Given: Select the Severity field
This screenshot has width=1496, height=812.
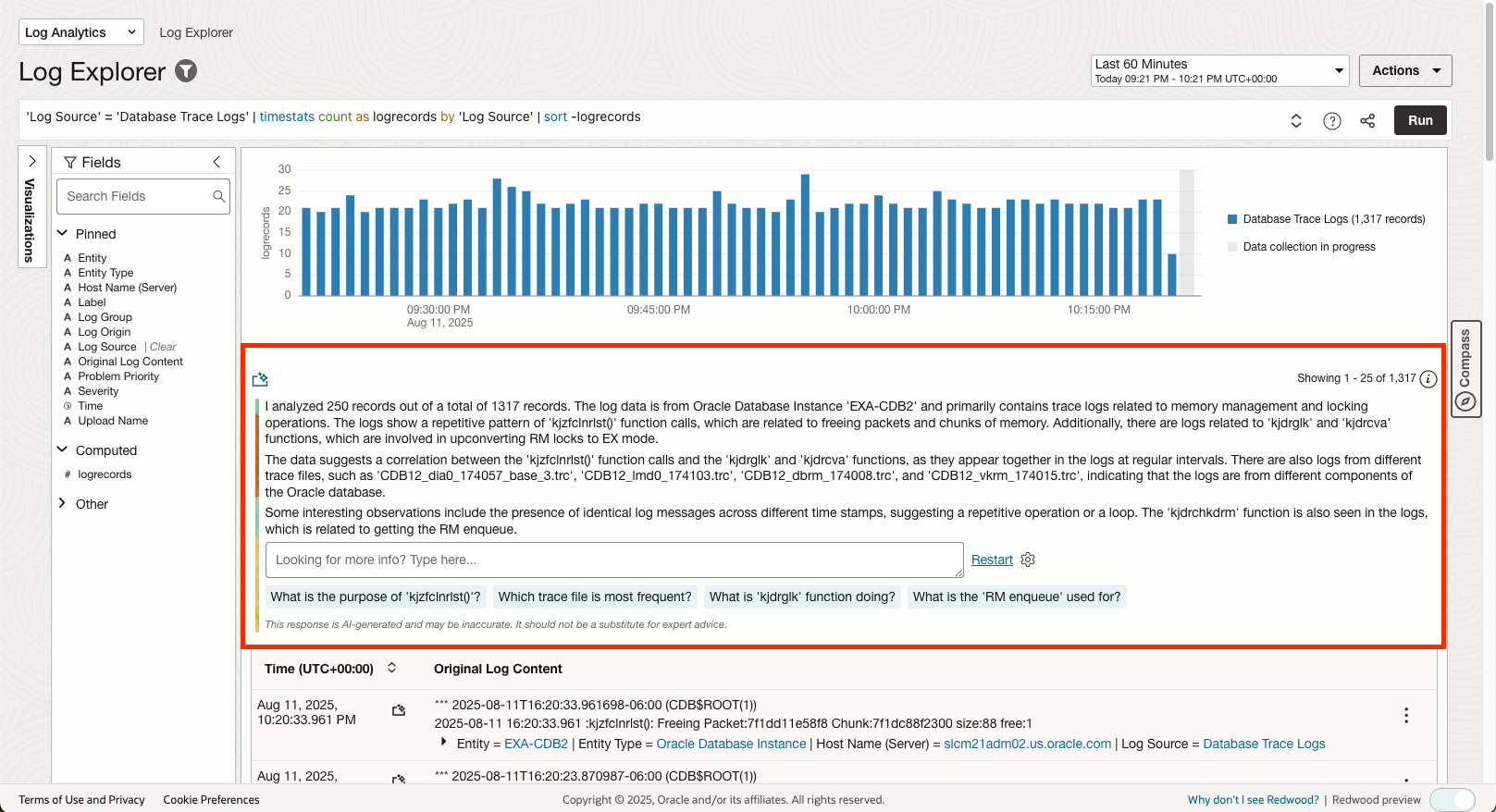Looking at the screenshot, I should pos(98,391).
